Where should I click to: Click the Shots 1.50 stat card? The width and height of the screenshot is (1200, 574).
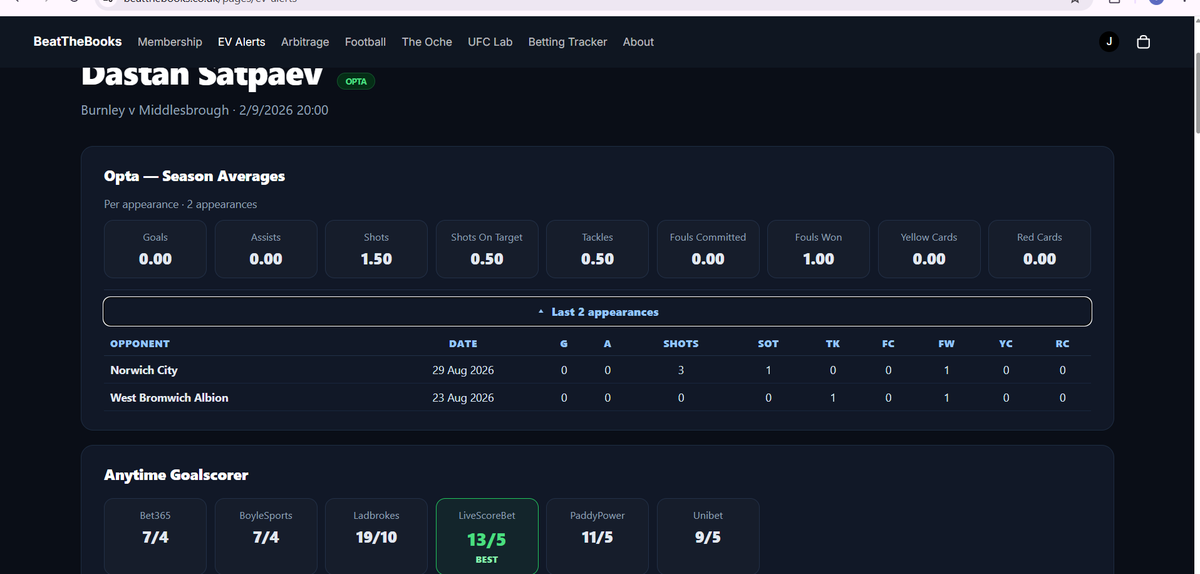377,249
